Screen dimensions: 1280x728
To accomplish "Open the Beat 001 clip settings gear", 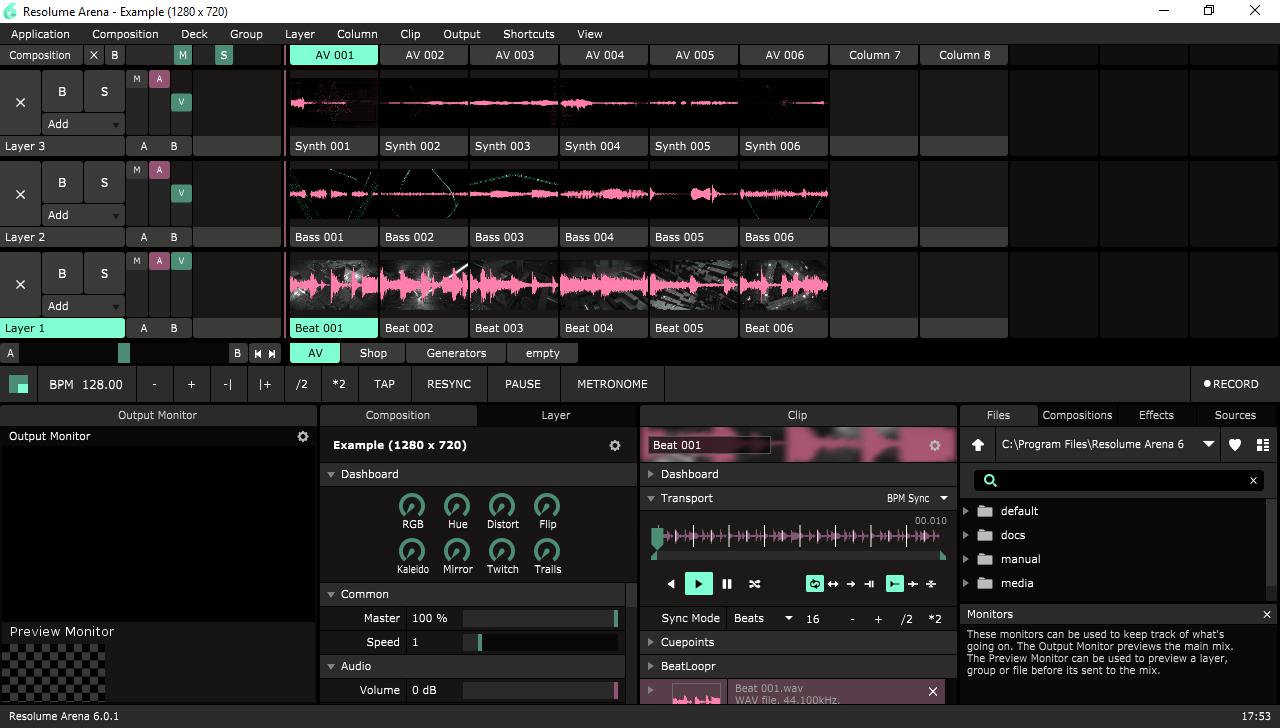I will coord(935,446).
